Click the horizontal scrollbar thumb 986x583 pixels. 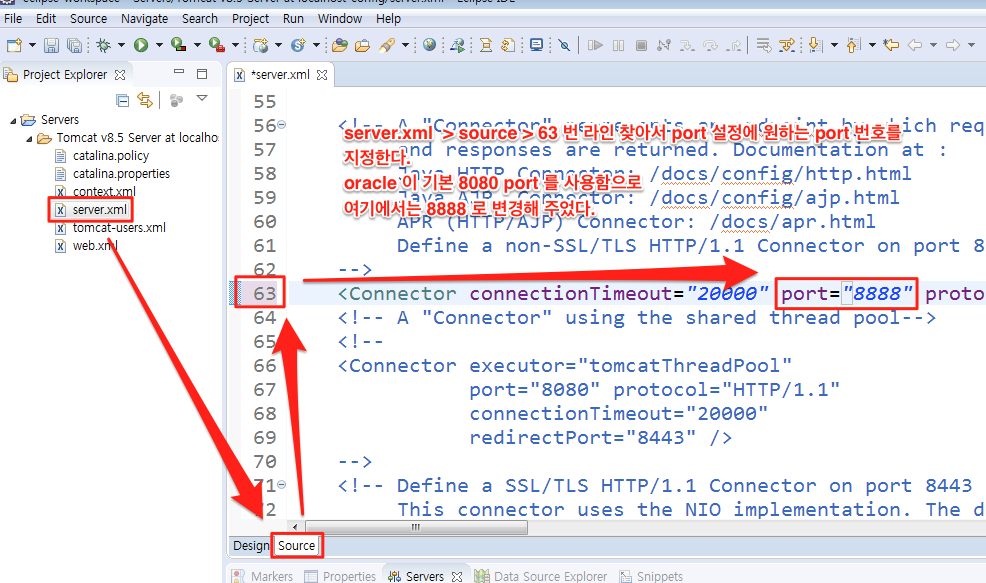416,527
